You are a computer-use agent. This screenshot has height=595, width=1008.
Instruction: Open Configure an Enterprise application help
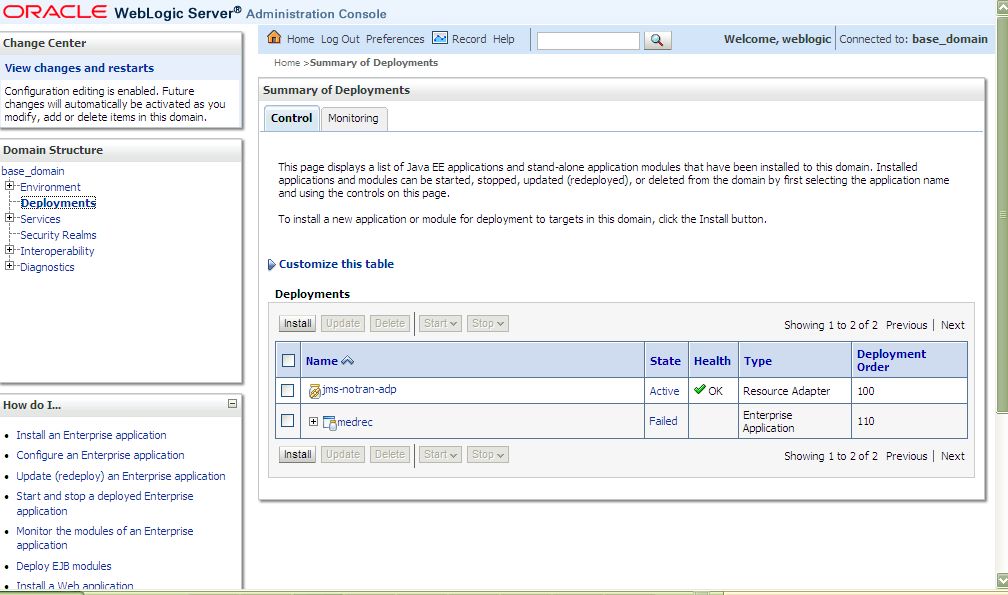(x=100, y=455)
